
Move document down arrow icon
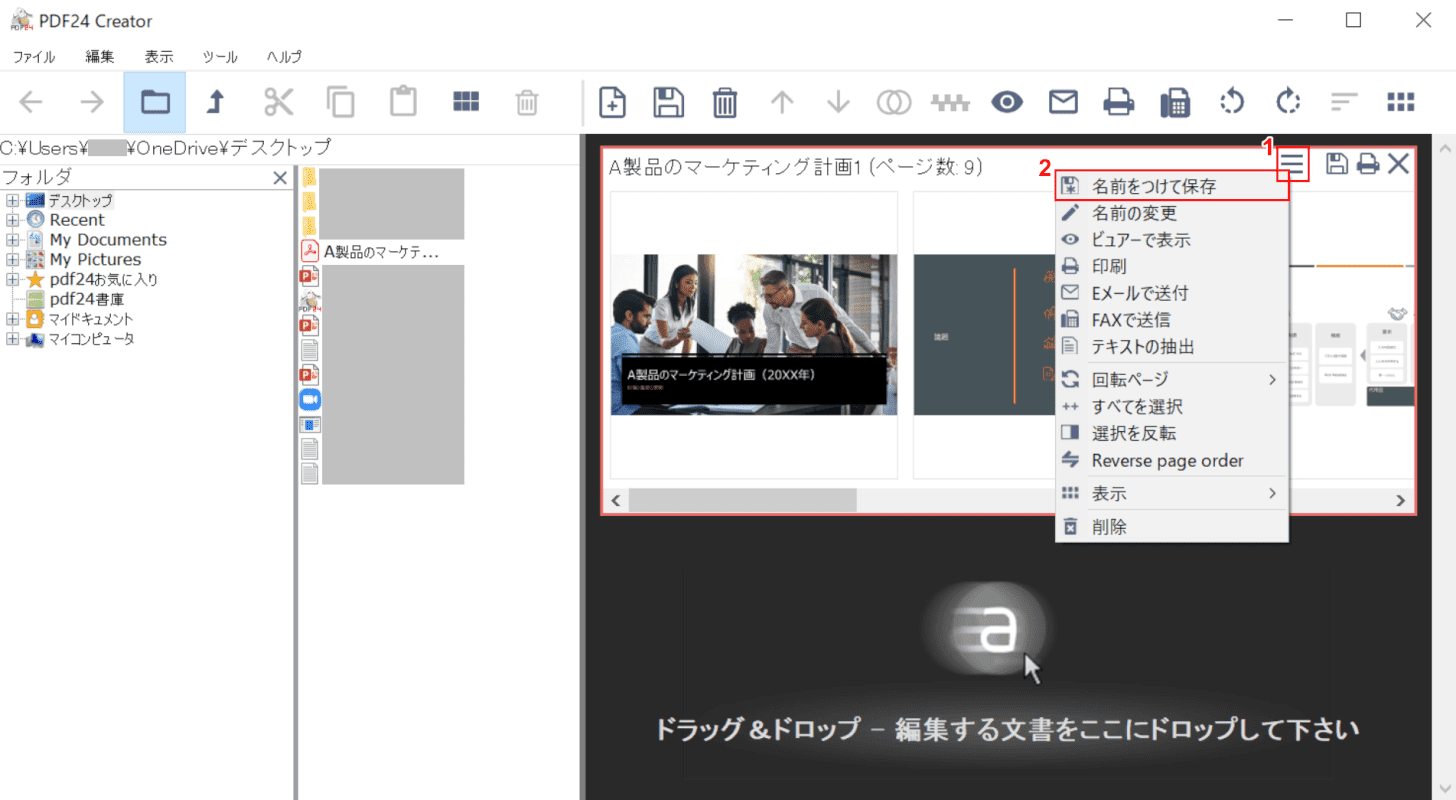838,102
